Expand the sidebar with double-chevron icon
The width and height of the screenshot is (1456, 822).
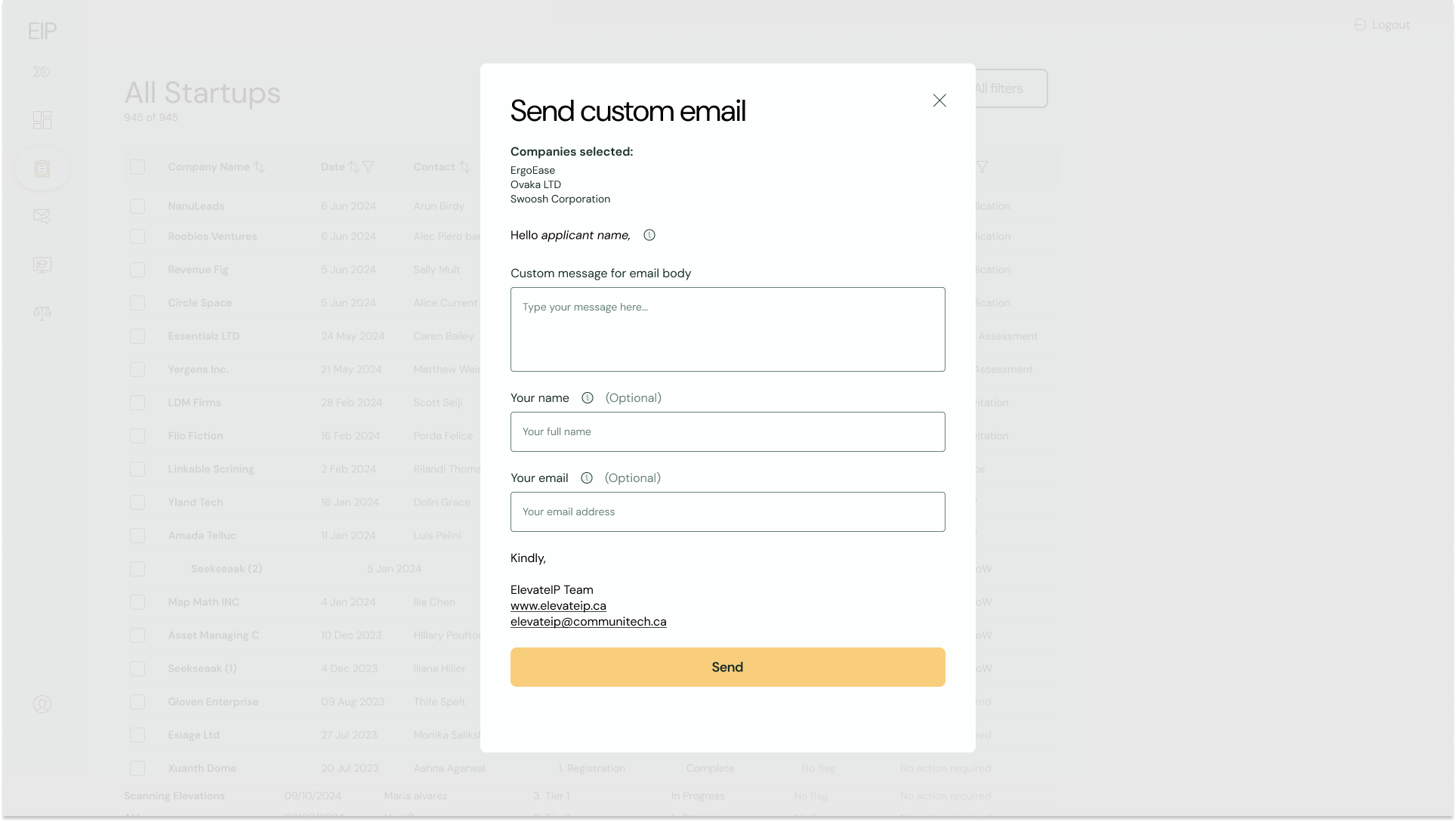[x=42, y=72]
